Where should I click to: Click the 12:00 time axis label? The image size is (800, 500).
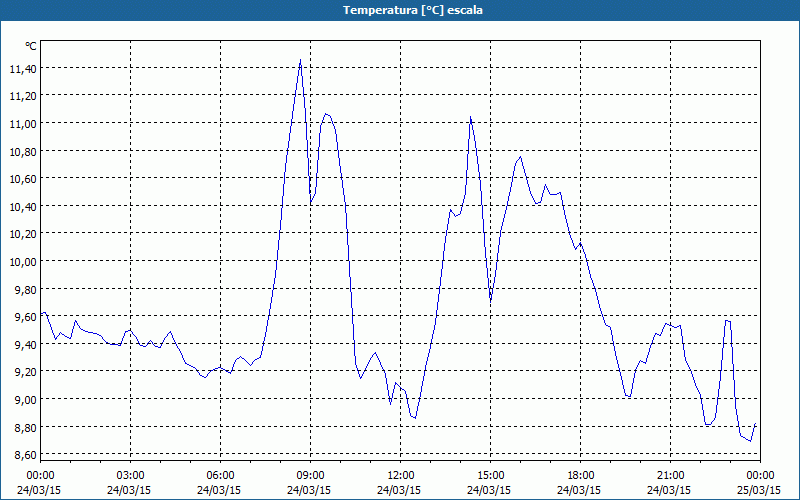(x=401, y=476)
